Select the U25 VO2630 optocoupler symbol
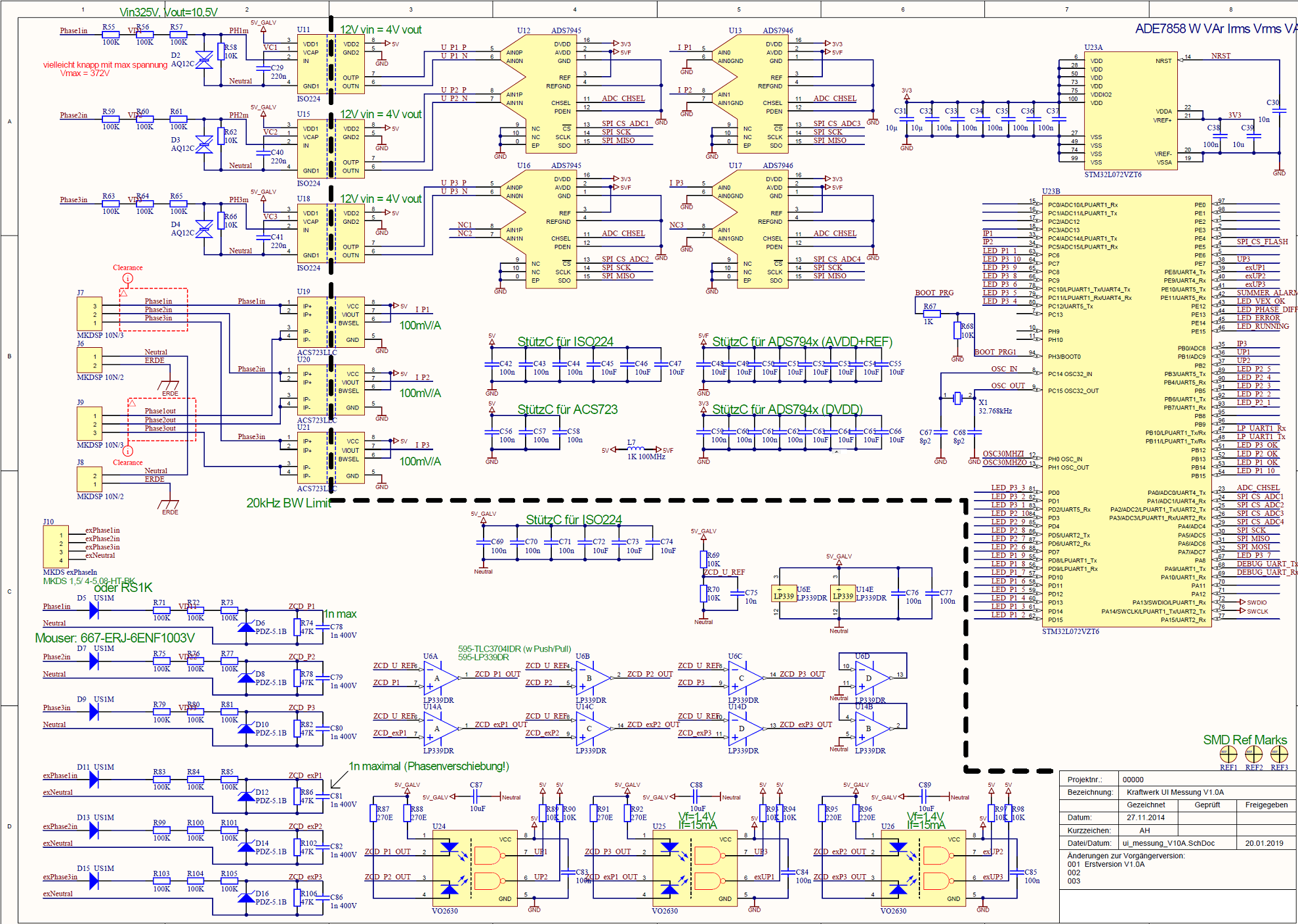Image resolution: width=1298 pixels, height=924 pixels. pyautogui.click(x=696, y=868)
